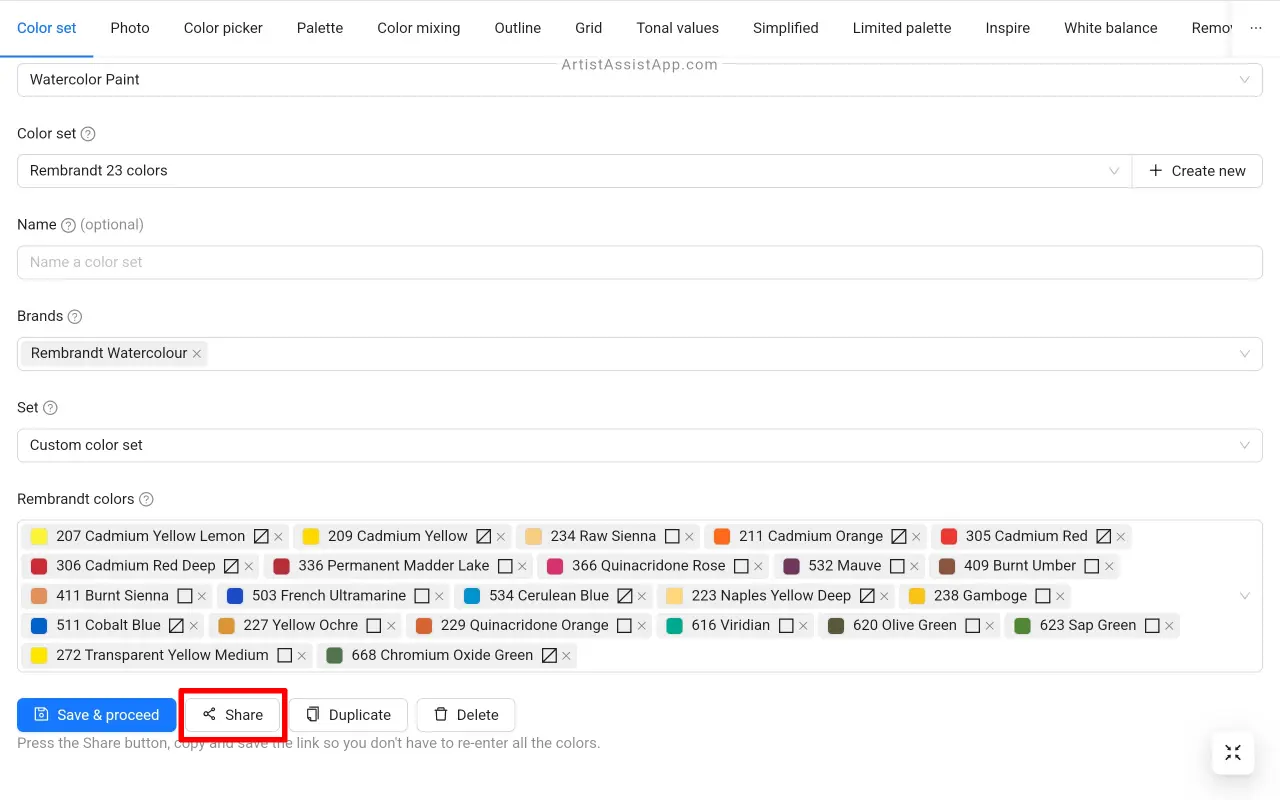This screenshot has width=1280, height=800.
Task: Open the Simplified tab
Action: click(786, 28)
